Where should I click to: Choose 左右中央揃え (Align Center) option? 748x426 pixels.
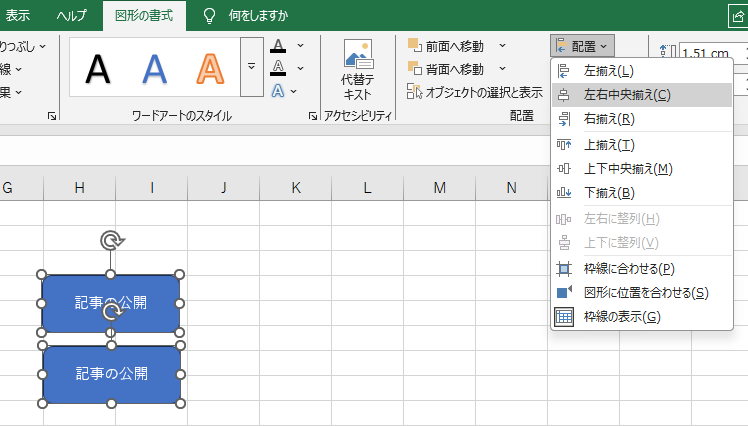pos(626,95)
